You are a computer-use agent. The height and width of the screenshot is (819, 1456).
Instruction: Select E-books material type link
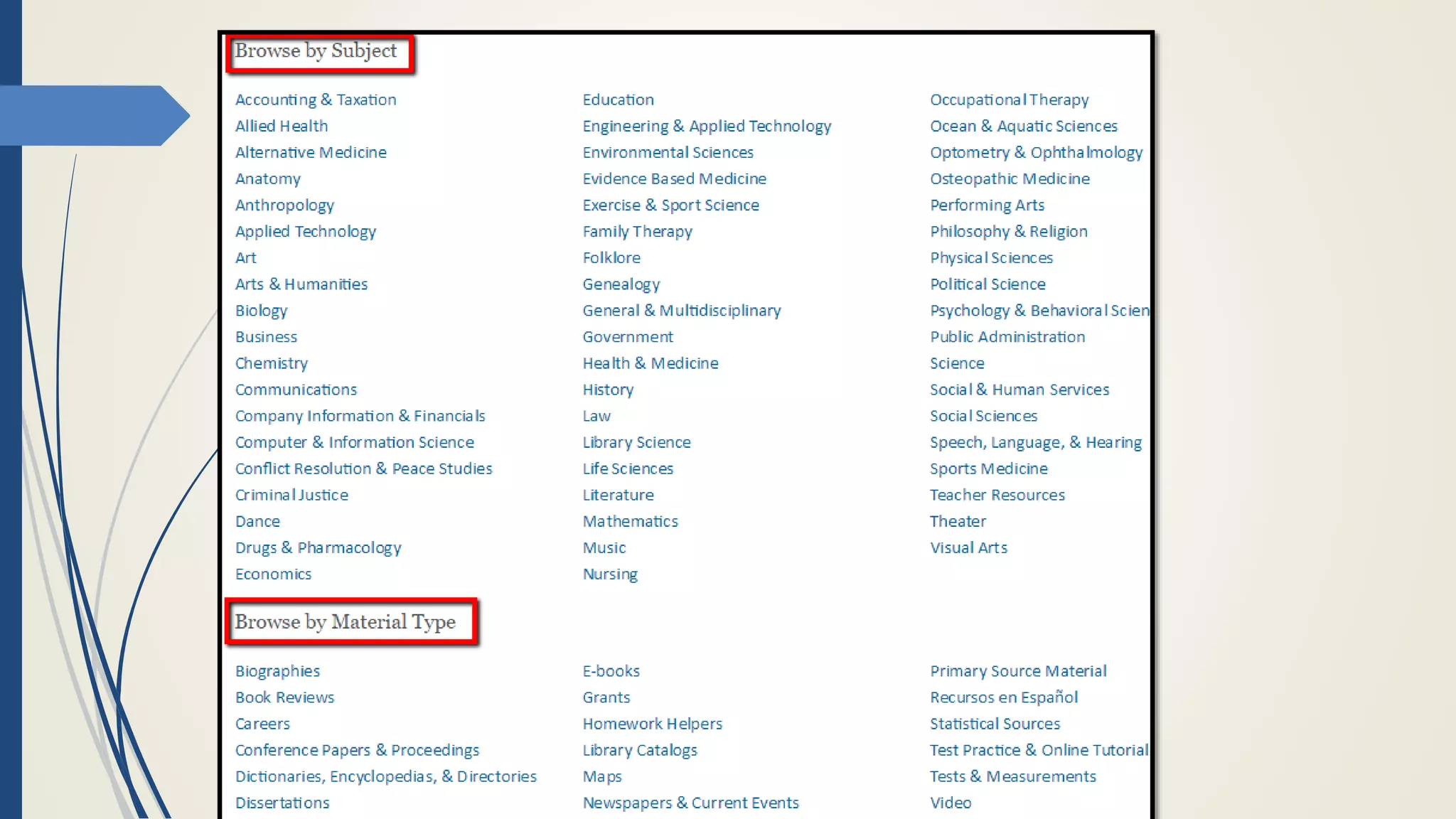[611, 671]
